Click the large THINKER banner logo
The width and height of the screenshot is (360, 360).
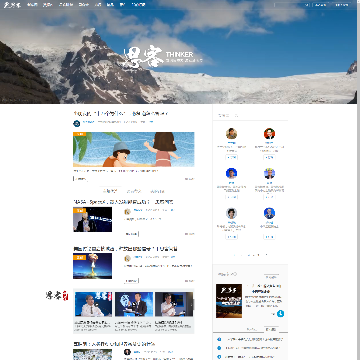[x=163, y=57]
